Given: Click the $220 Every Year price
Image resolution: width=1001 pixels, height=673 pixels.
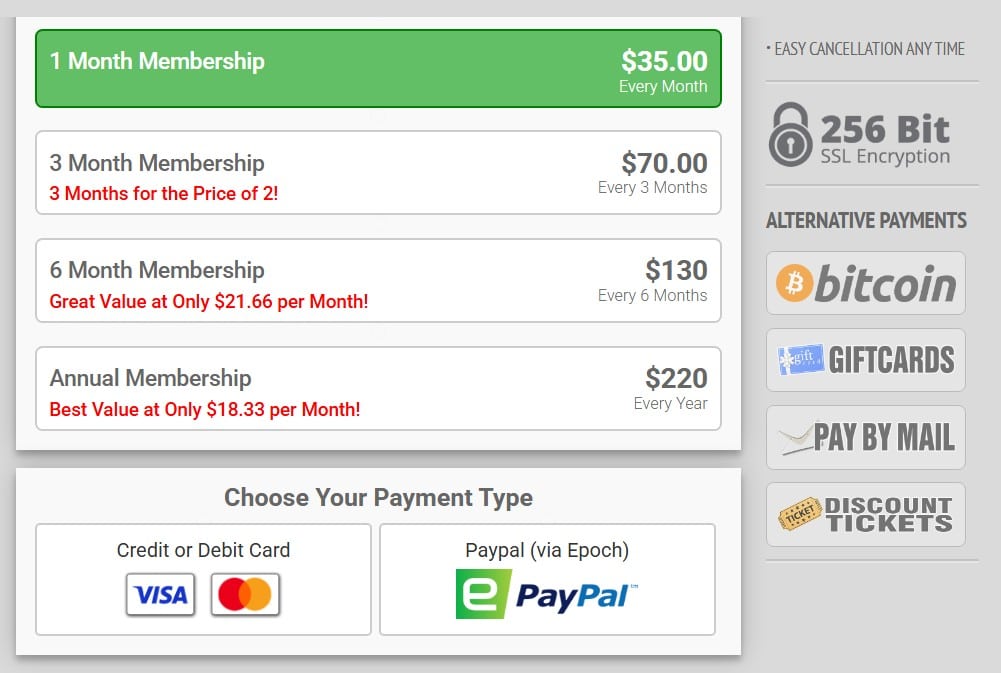Looking at the screenshot, I should (x=671, y=388).
